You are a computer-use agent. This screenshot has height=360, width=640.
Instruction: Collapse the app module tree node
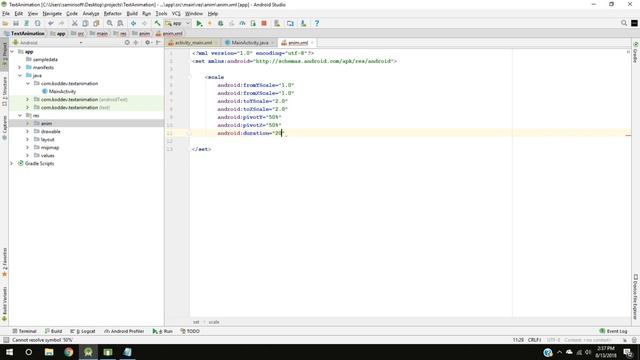(x=12, y=52)
